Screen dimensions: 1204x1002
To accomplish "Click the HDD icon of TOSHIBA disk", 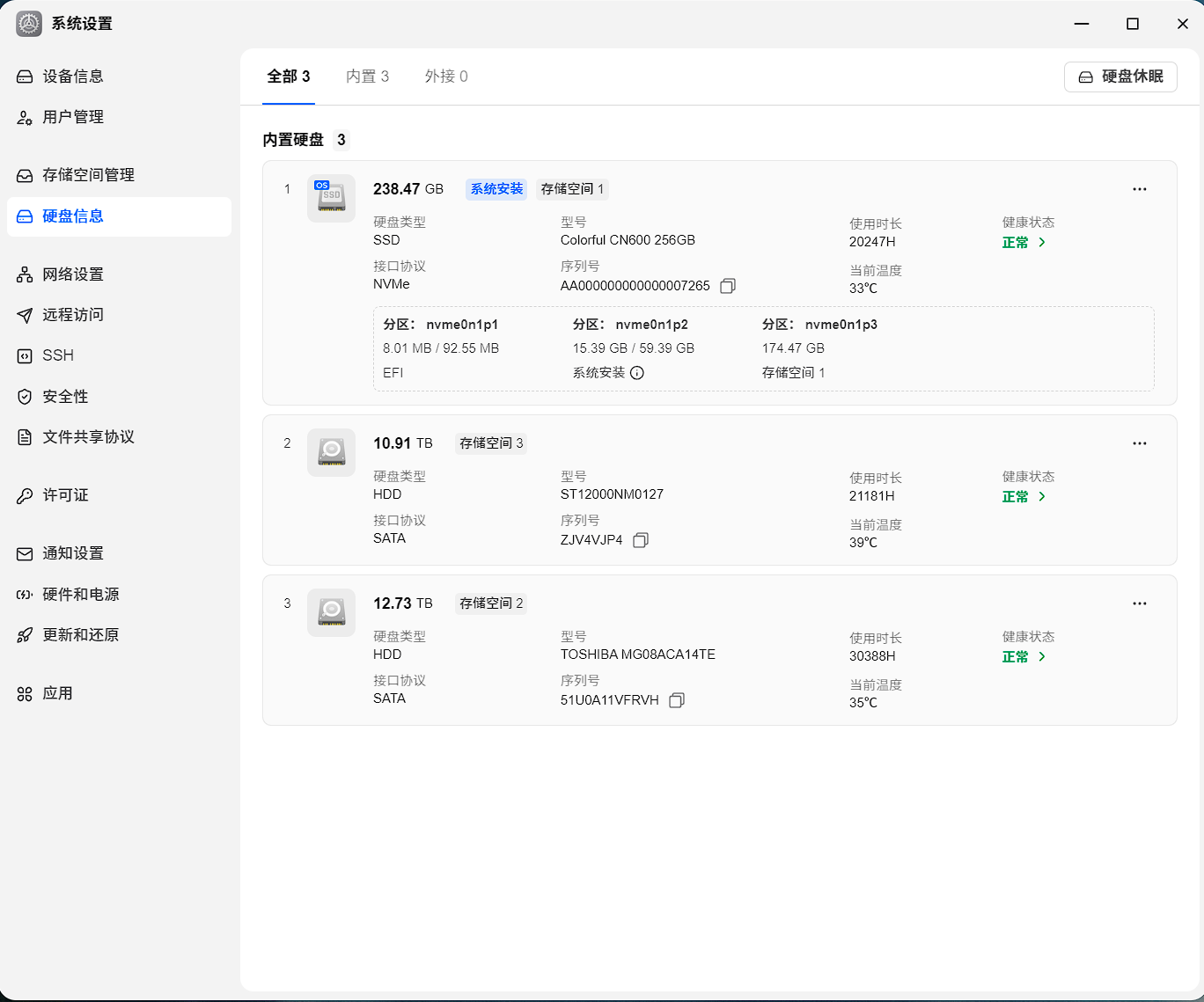I will click(x=331, y=612).
